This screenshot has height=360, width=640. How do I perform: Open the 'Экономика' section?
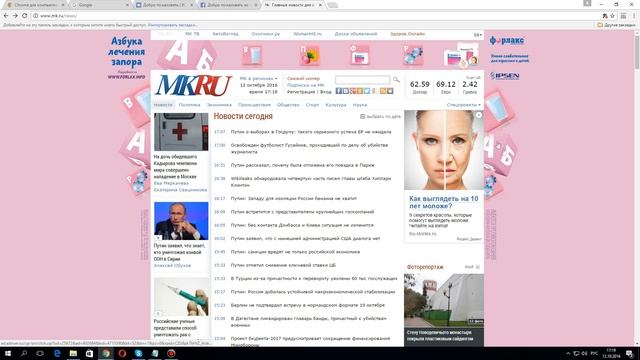[x=219, y=105]
